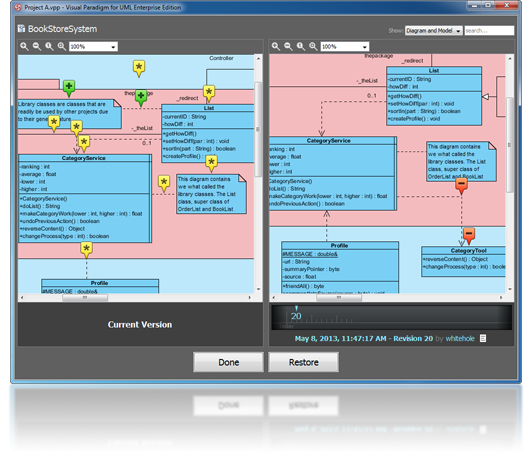
Task: Select yellow change marker beside CategoryService title
Action: coord(84,143)
